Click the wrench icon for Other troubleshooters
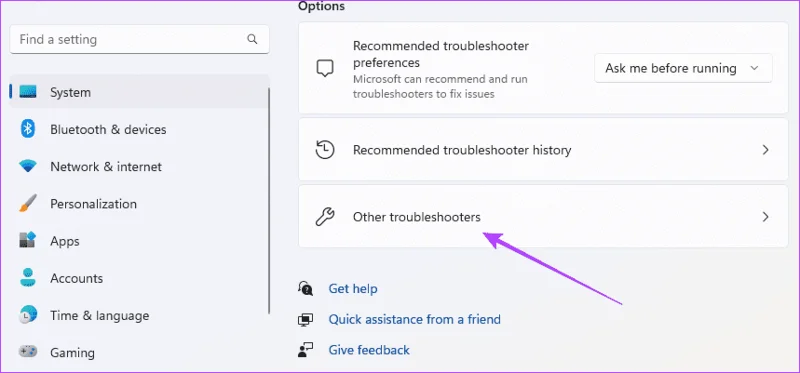 tap(325, 217)
